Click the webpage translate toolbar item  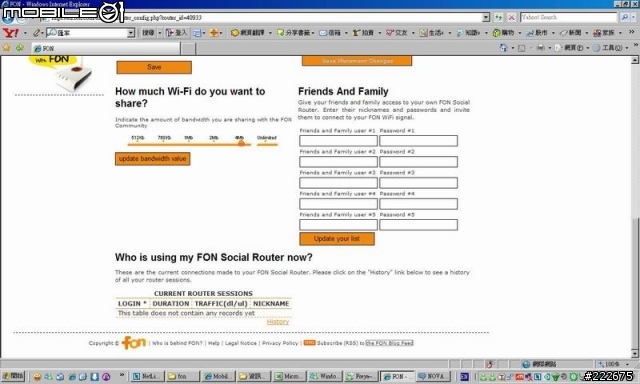248,33
